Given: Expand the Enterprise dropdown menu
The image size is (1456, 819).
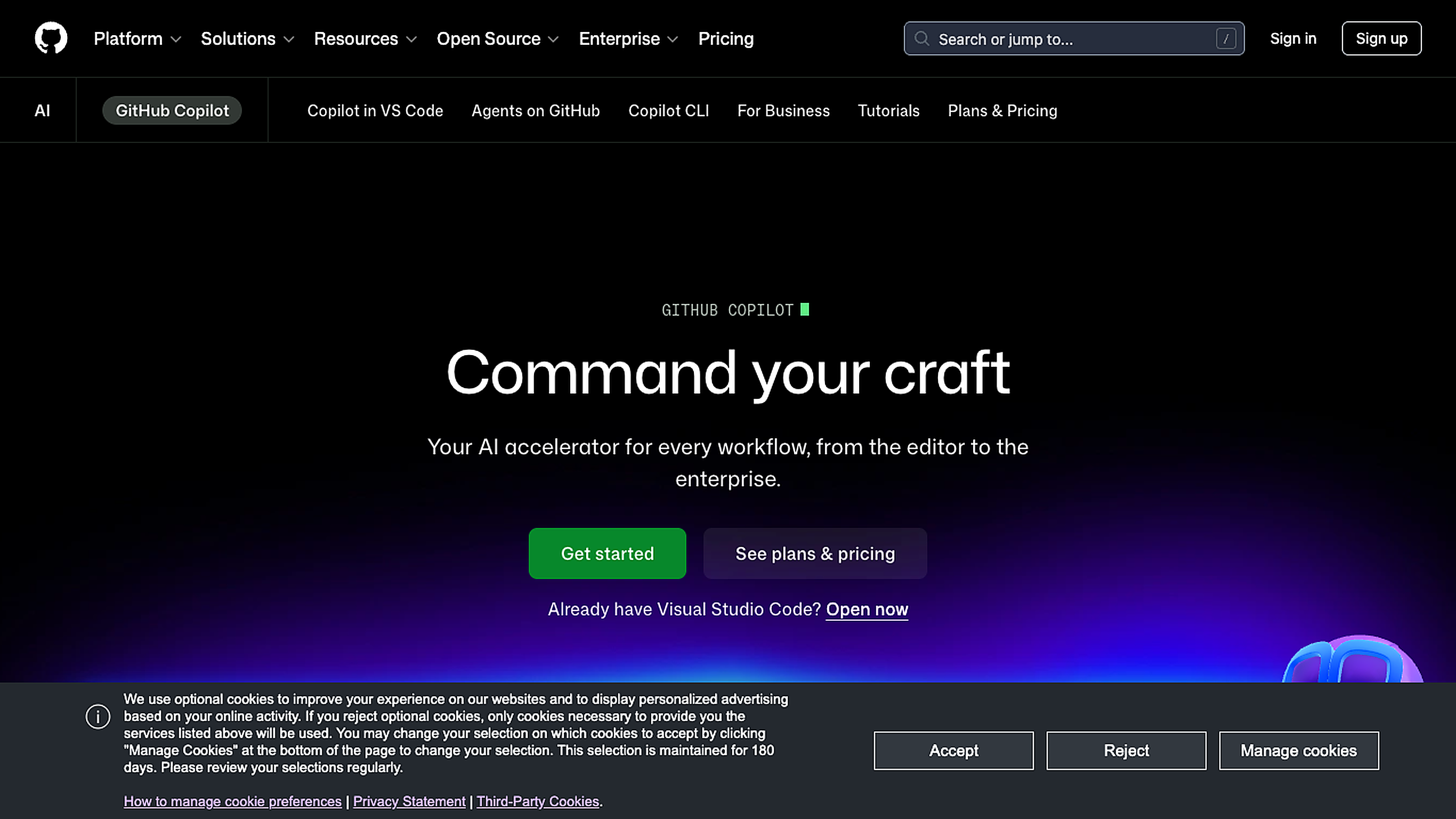Looking at the screenshot, I should (628, 38).
